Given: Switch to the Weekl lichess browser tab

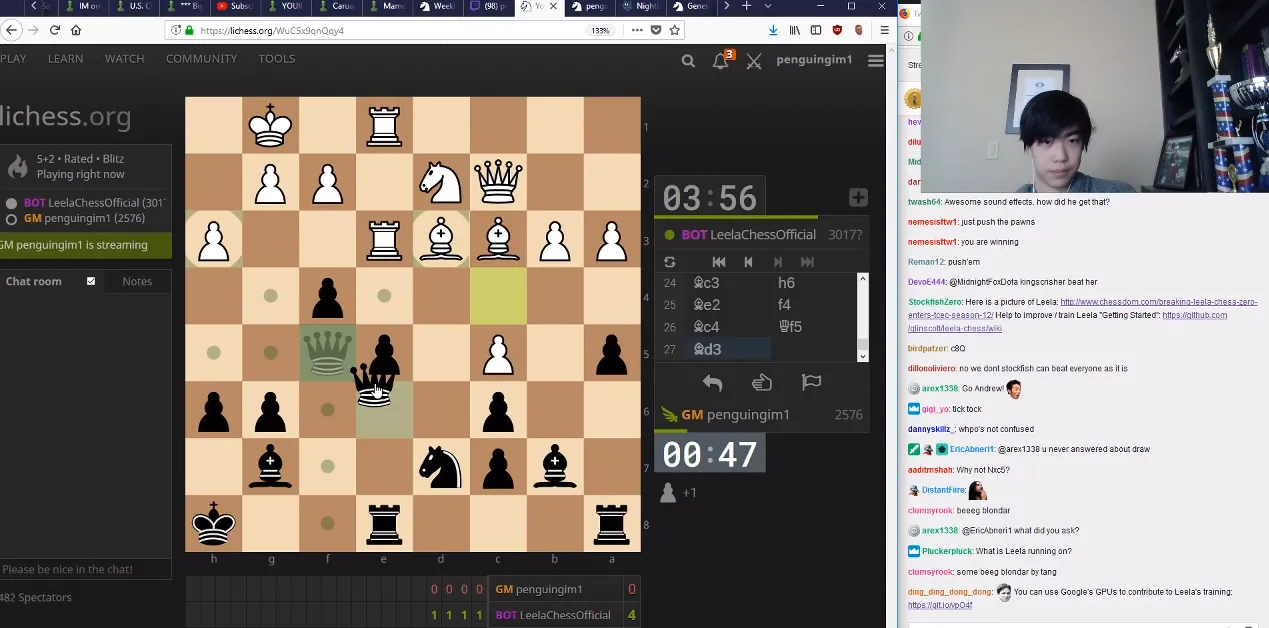Looking at the screenshot, I should tap(438, 6).
